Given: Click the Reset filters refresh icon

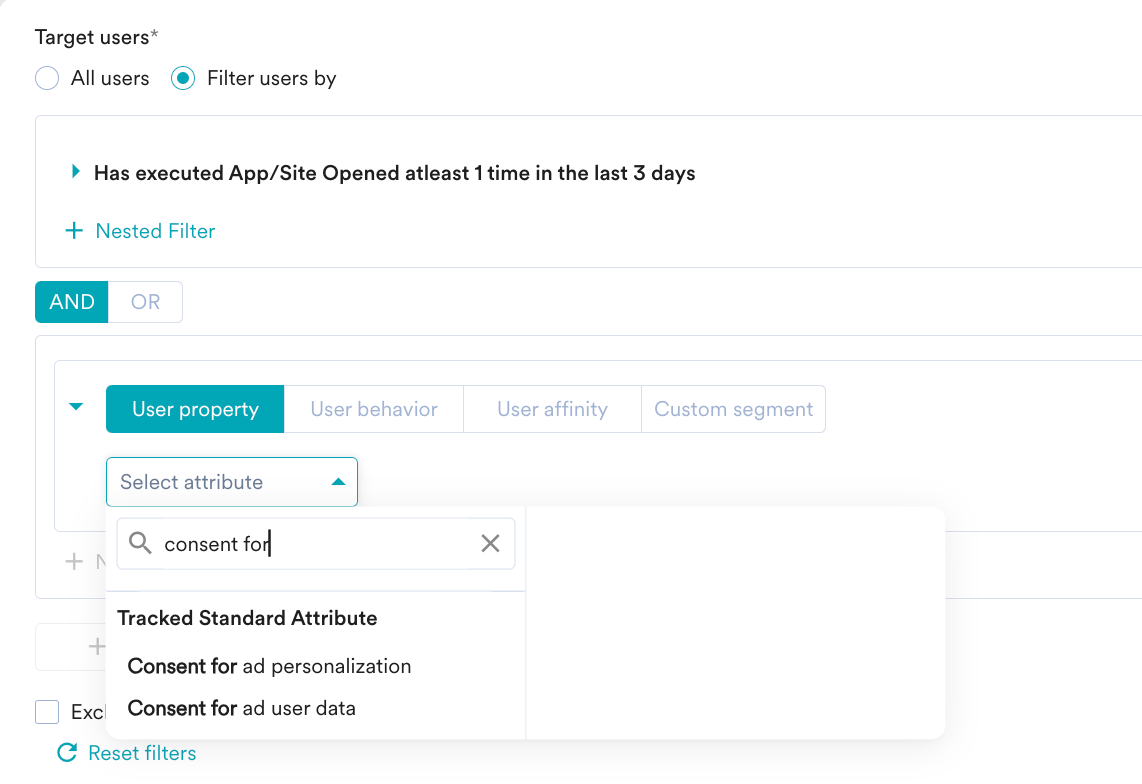Looking at the screenshot, I should point(67,753).
